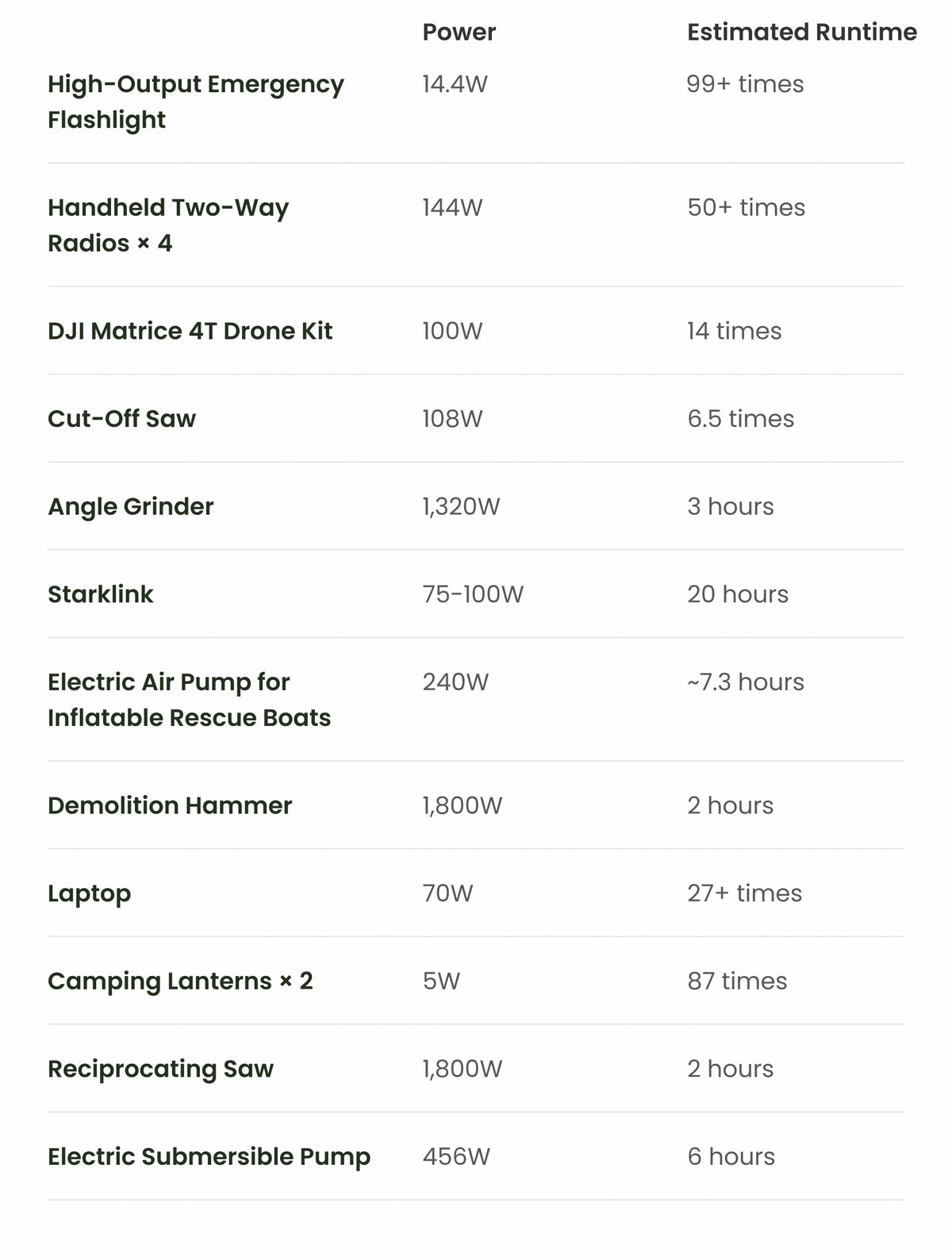Click the 1,320W power value

(x=461, y=506)
